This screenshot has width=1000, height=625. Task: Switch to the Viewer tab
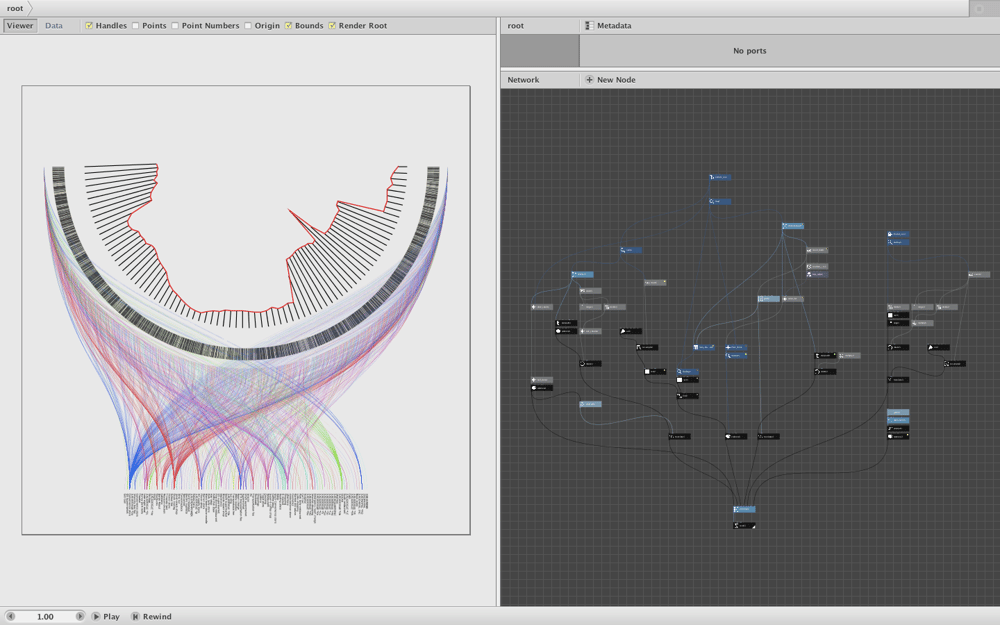pyautogui.click(x=20, y=26)
